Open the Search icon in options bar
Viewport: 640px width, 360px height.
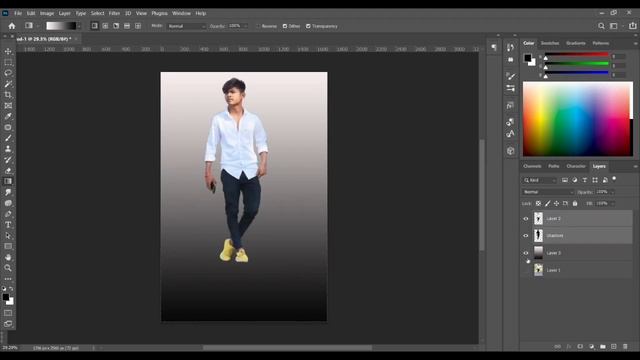601,26
